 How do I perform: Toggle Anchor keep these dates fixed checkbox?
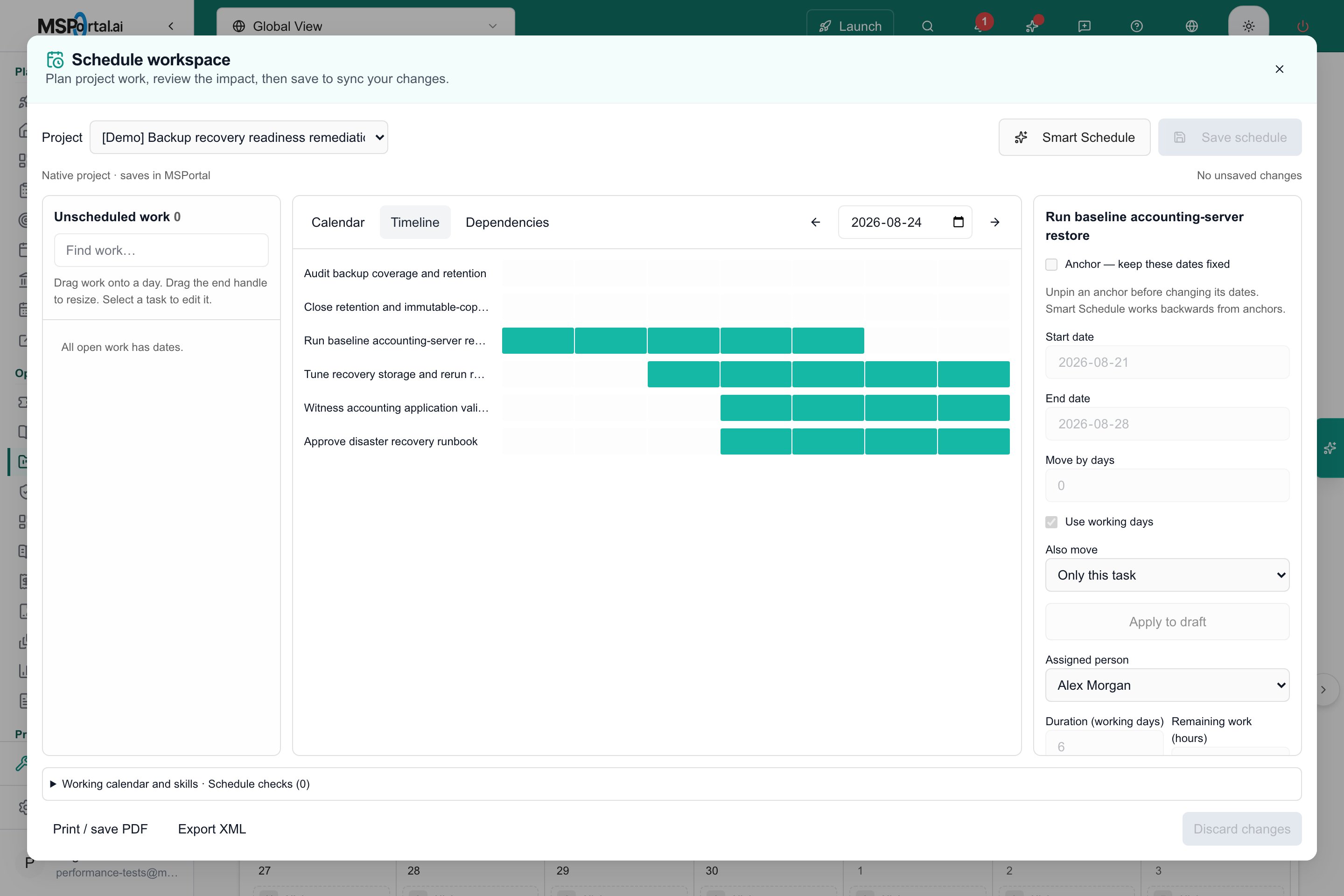(x=1051, y=265)
